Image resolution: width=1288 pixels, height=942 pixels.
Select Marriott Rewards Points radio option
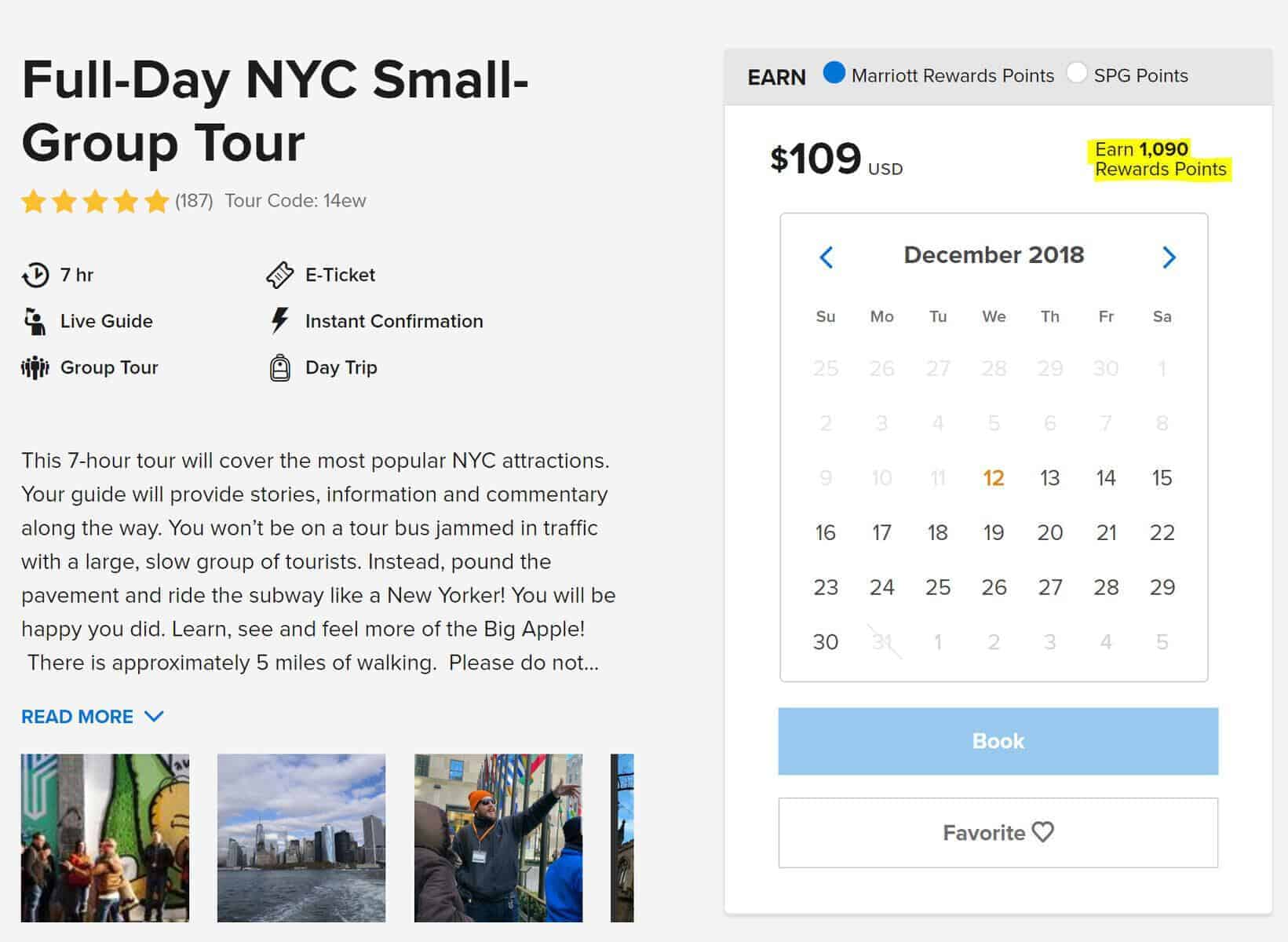[x=834, y=74]
